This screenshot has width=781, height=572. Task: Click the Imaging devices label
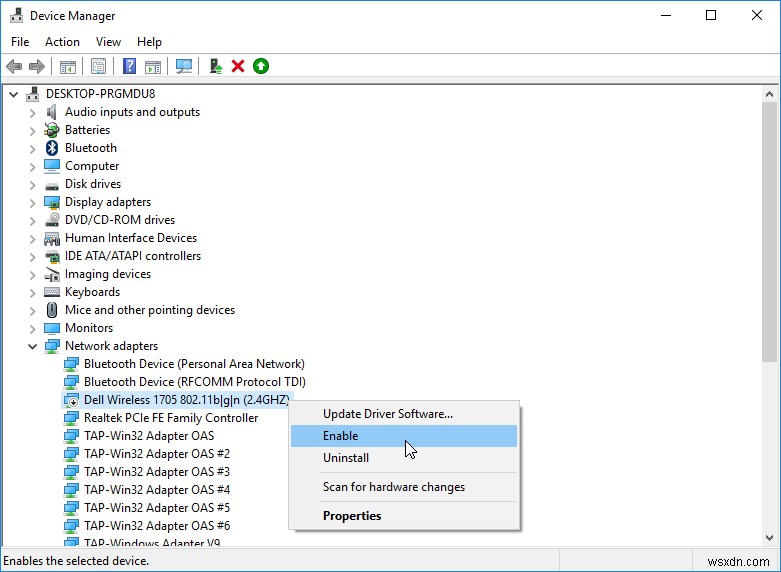pos(108,274)
